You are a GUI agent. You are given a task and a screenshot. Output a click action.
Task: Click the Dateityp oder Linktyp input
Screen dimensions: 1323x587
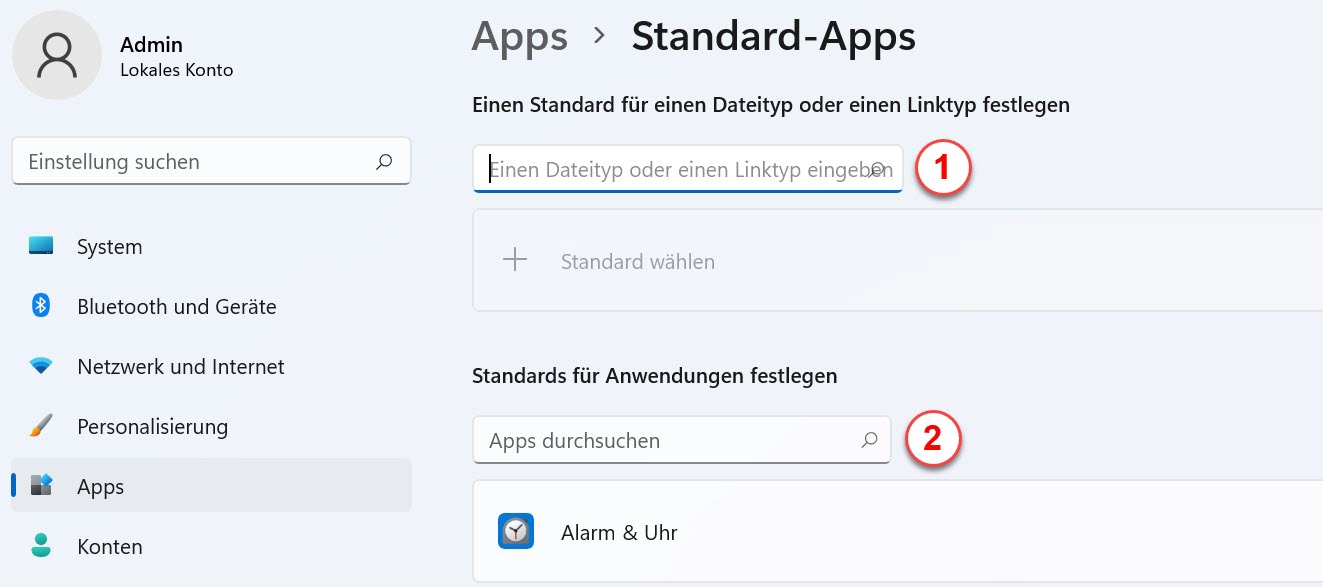(x=688, y=170)
